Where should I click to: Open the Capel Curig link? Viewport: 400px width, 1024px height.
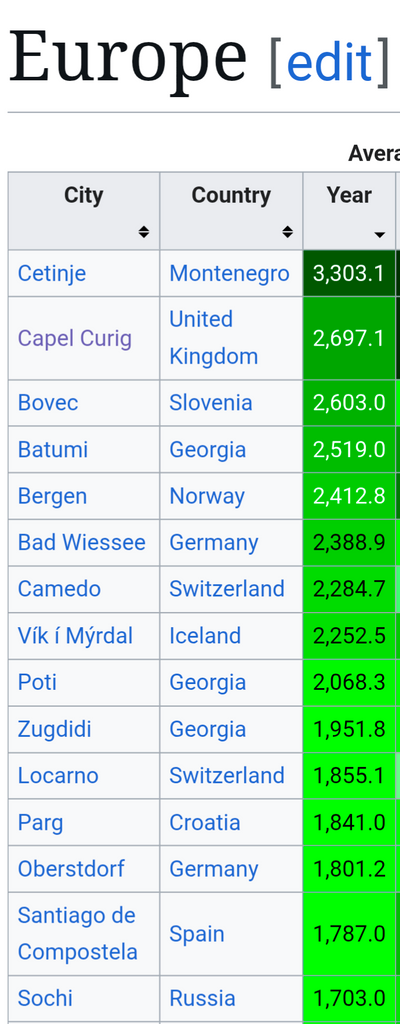tap(75, 338)
